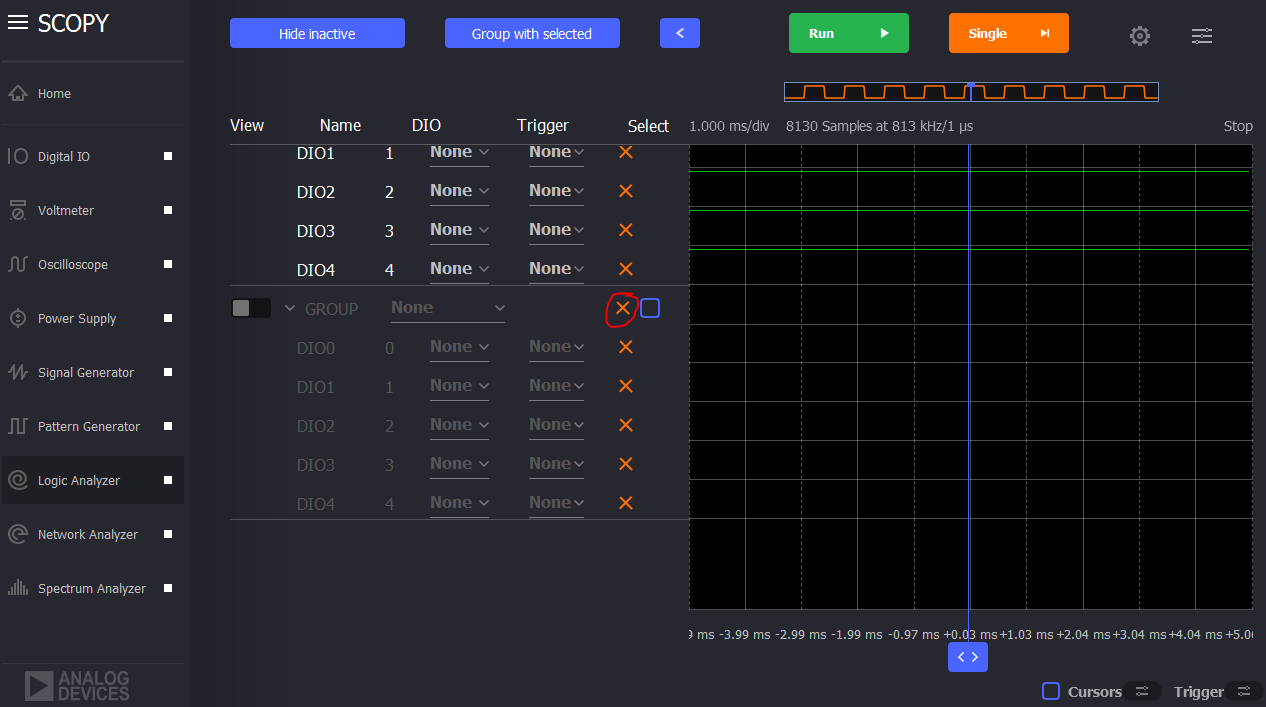Open the hamburger menu next to SCOPY

pyautogui.click(x=17, y=23)
